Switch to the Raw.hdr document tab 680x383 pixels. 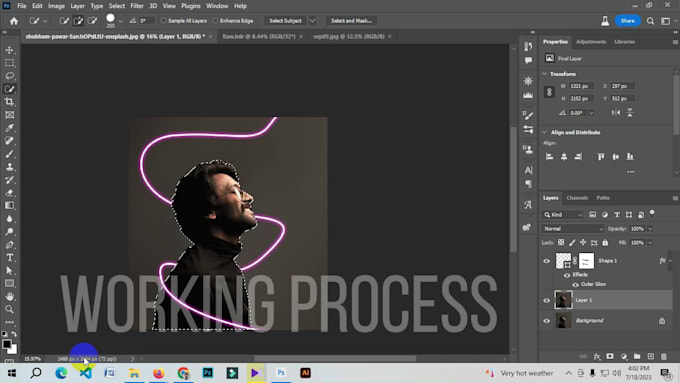[258, 36]
